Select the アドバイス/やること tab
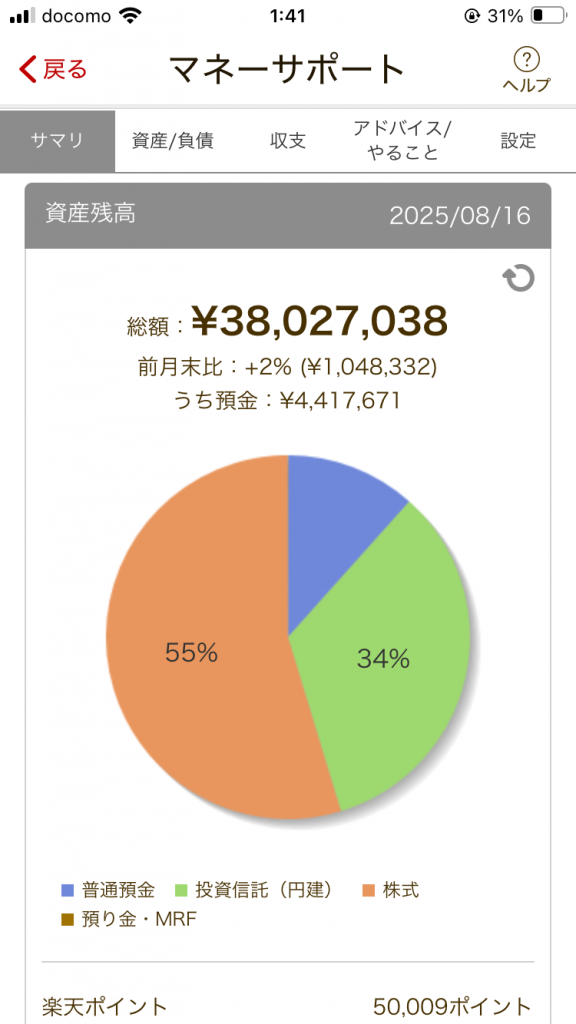Screen dimensions: 576x1024 [x=403, y=141]
